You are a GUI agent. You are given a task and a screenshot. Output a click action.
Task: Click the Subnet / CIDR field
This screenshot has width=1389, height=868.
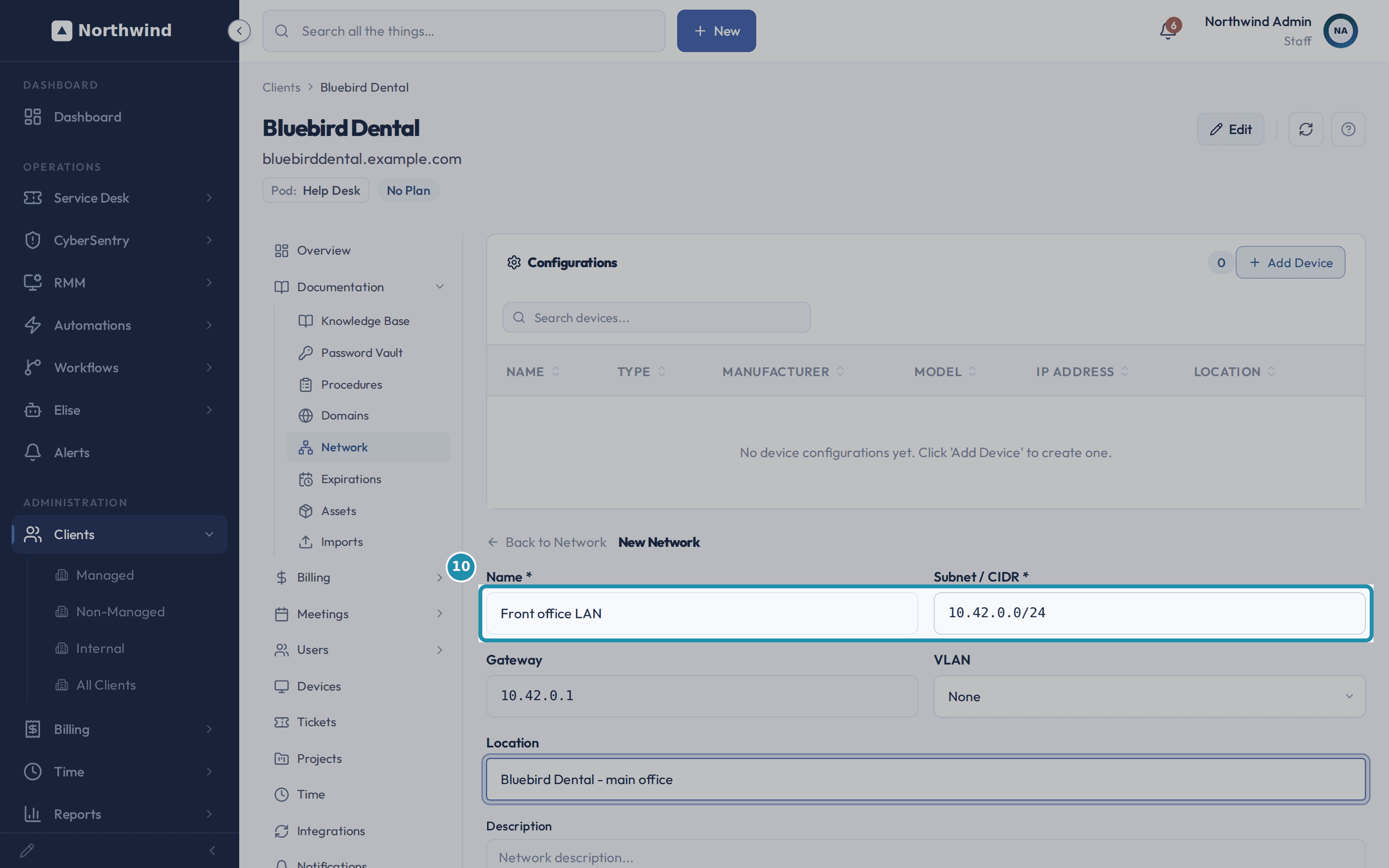1149,613
